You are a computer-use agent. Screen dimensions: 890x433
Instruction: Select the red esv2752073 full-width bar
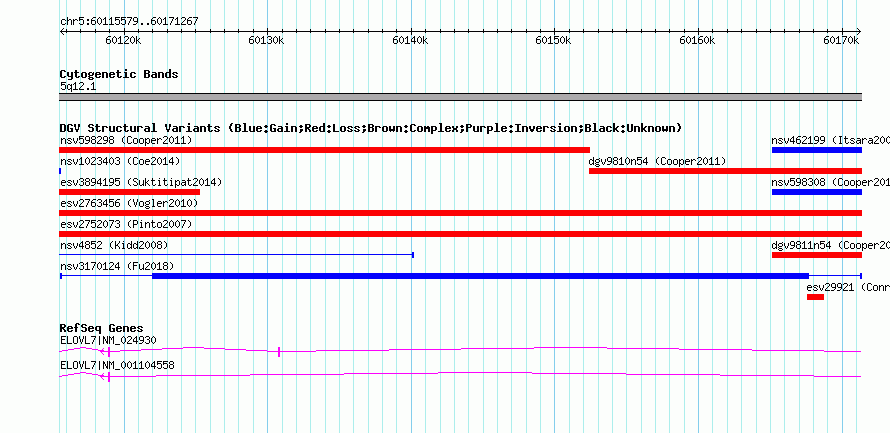[x=460, y=234]
